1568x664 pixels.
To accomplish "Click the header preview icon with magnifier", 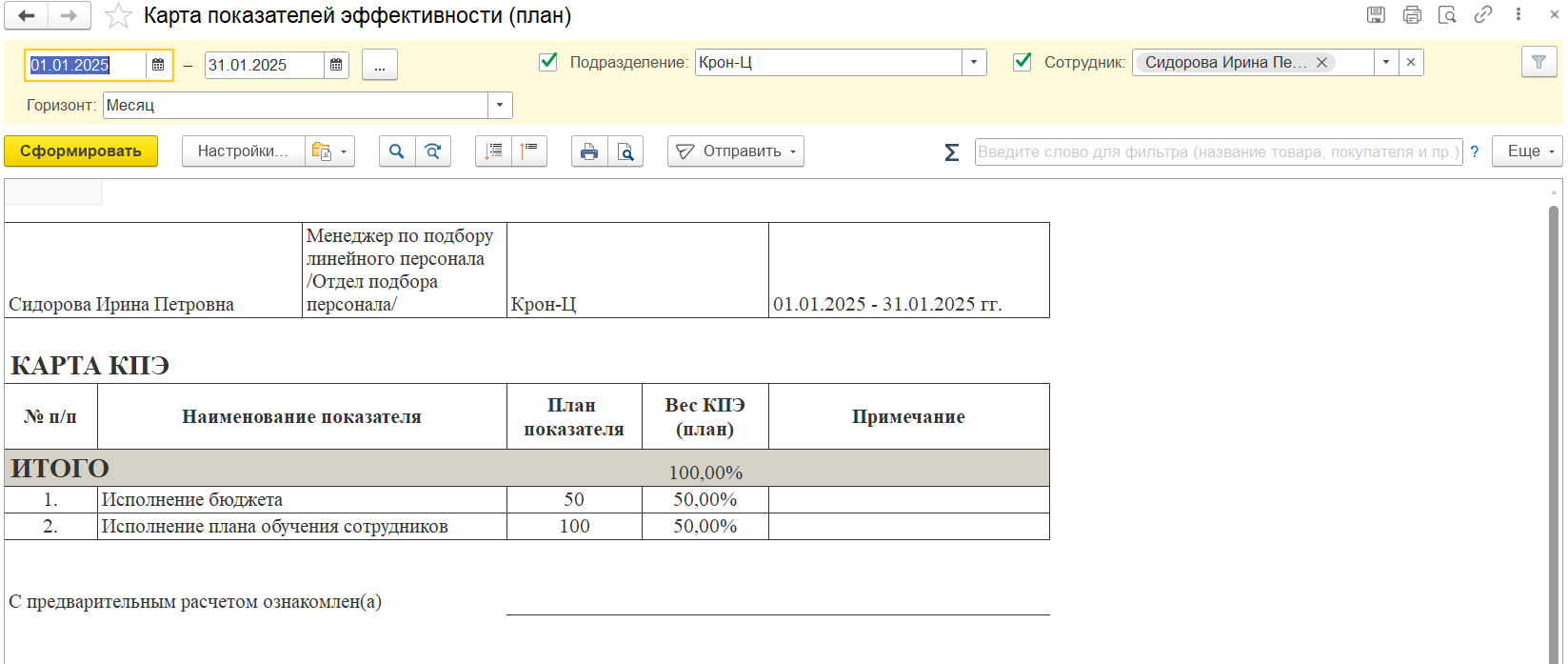I will pos(1447,14).
